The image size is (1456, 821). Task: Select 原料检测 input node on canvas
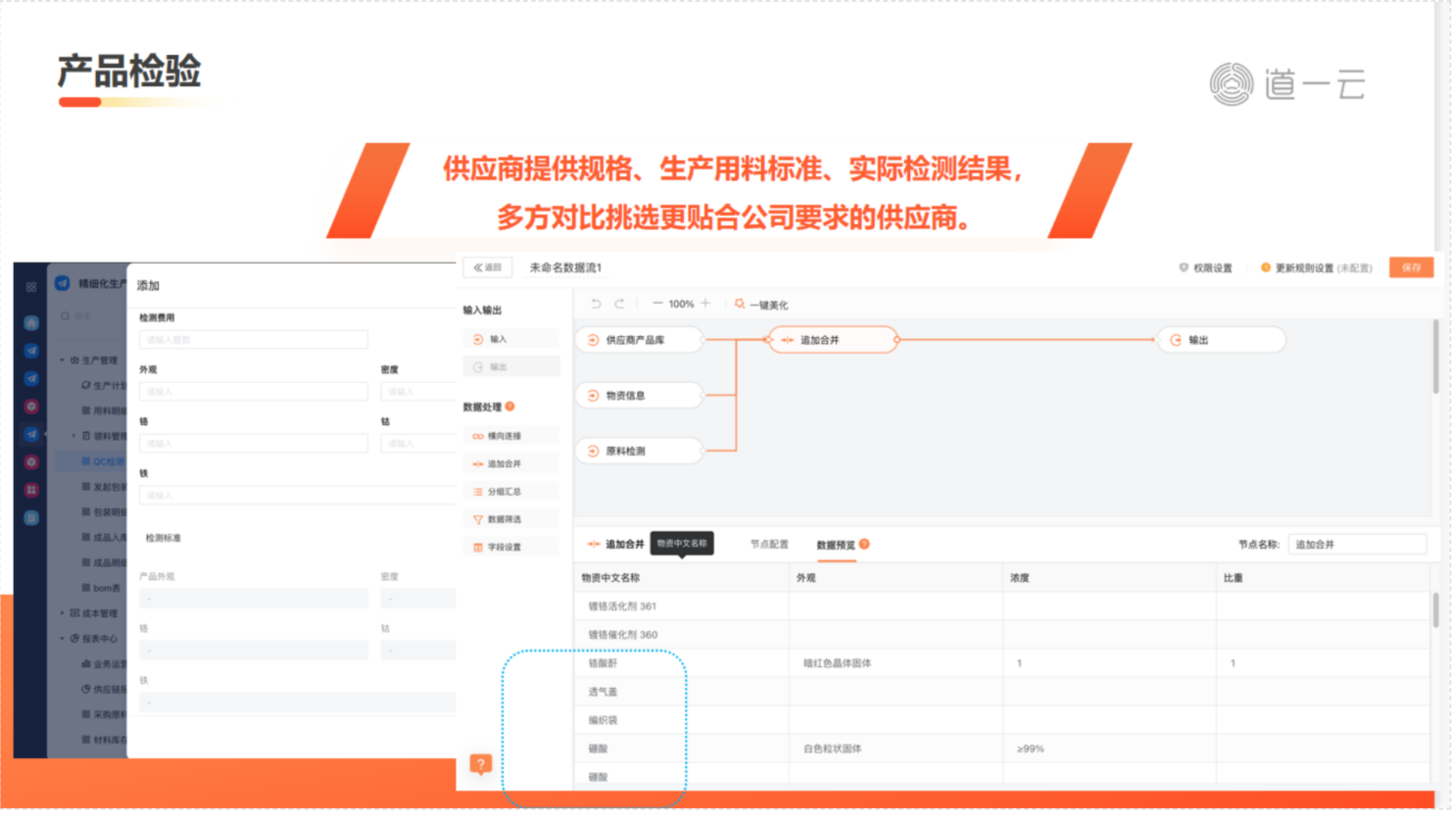click(640, 451)
